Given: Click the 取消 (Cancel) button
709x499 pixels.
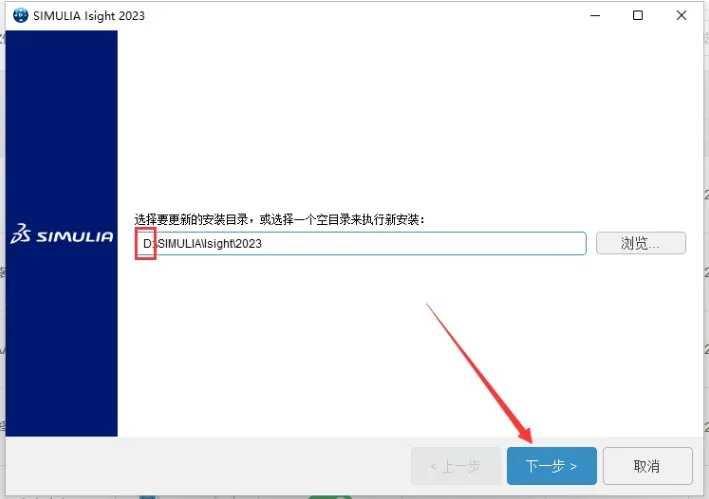Looking at the screenshot, I should (648, 466).
